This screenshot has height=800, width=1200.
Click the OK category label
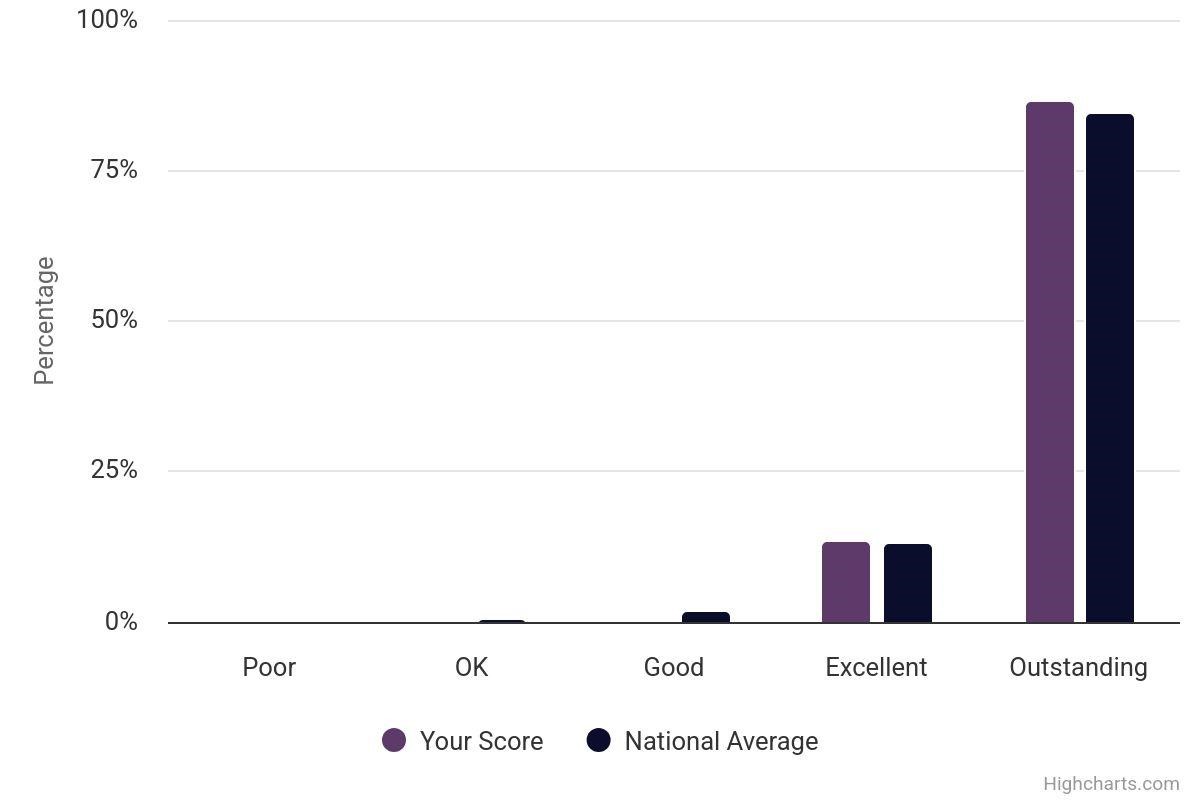[472, 667]
